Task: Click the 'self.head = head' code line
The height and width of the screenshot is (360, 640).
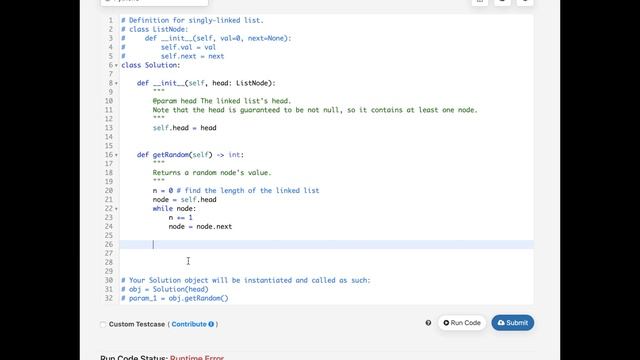Action: pos(184,128)
